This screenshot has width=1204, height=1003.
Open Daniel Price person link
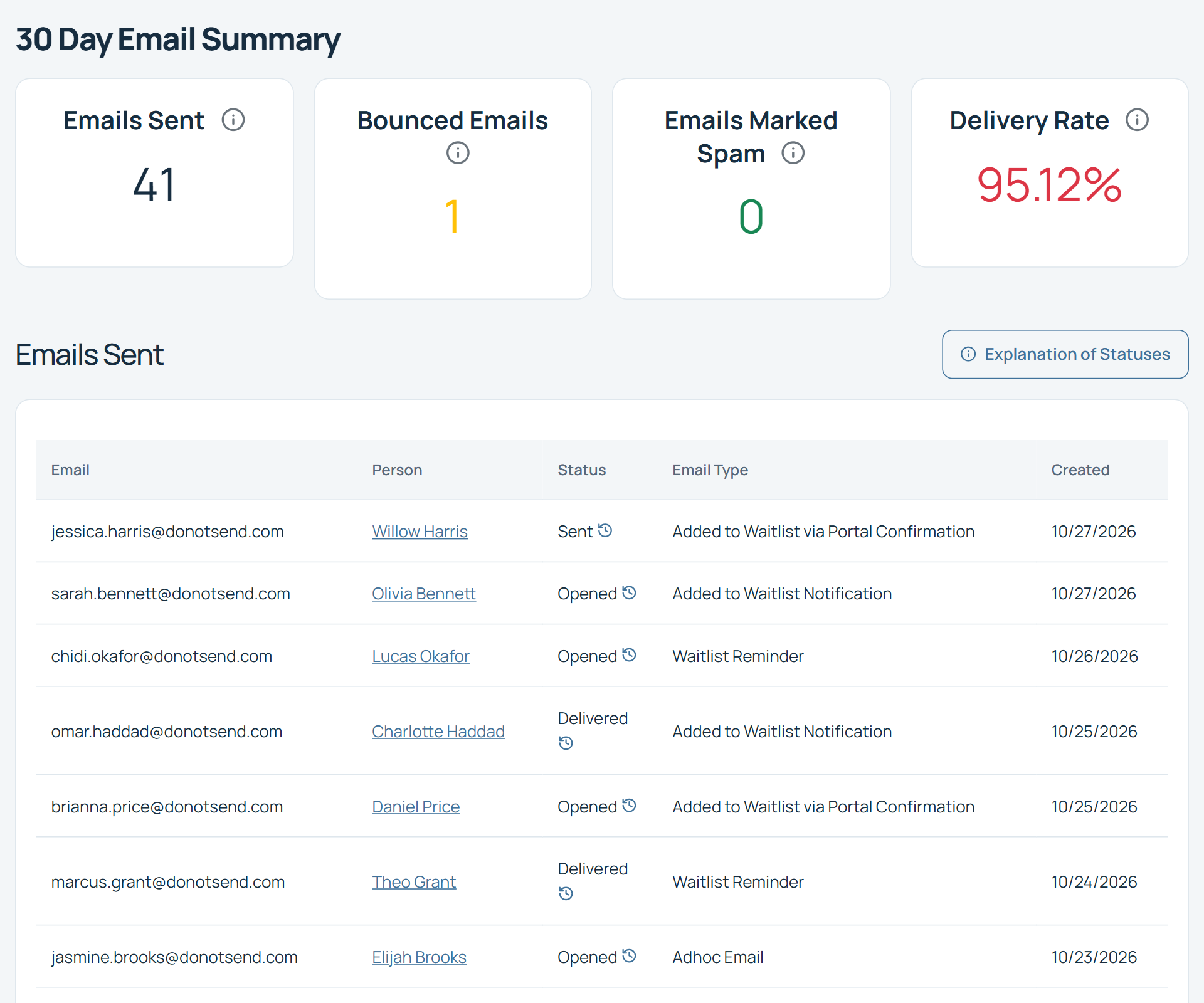click(416, 807)
